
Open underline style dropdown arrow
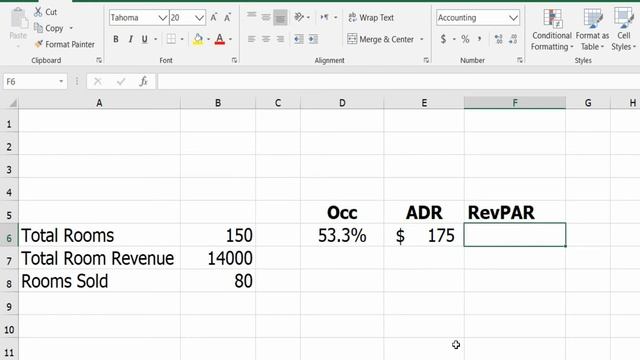[156, 39]
